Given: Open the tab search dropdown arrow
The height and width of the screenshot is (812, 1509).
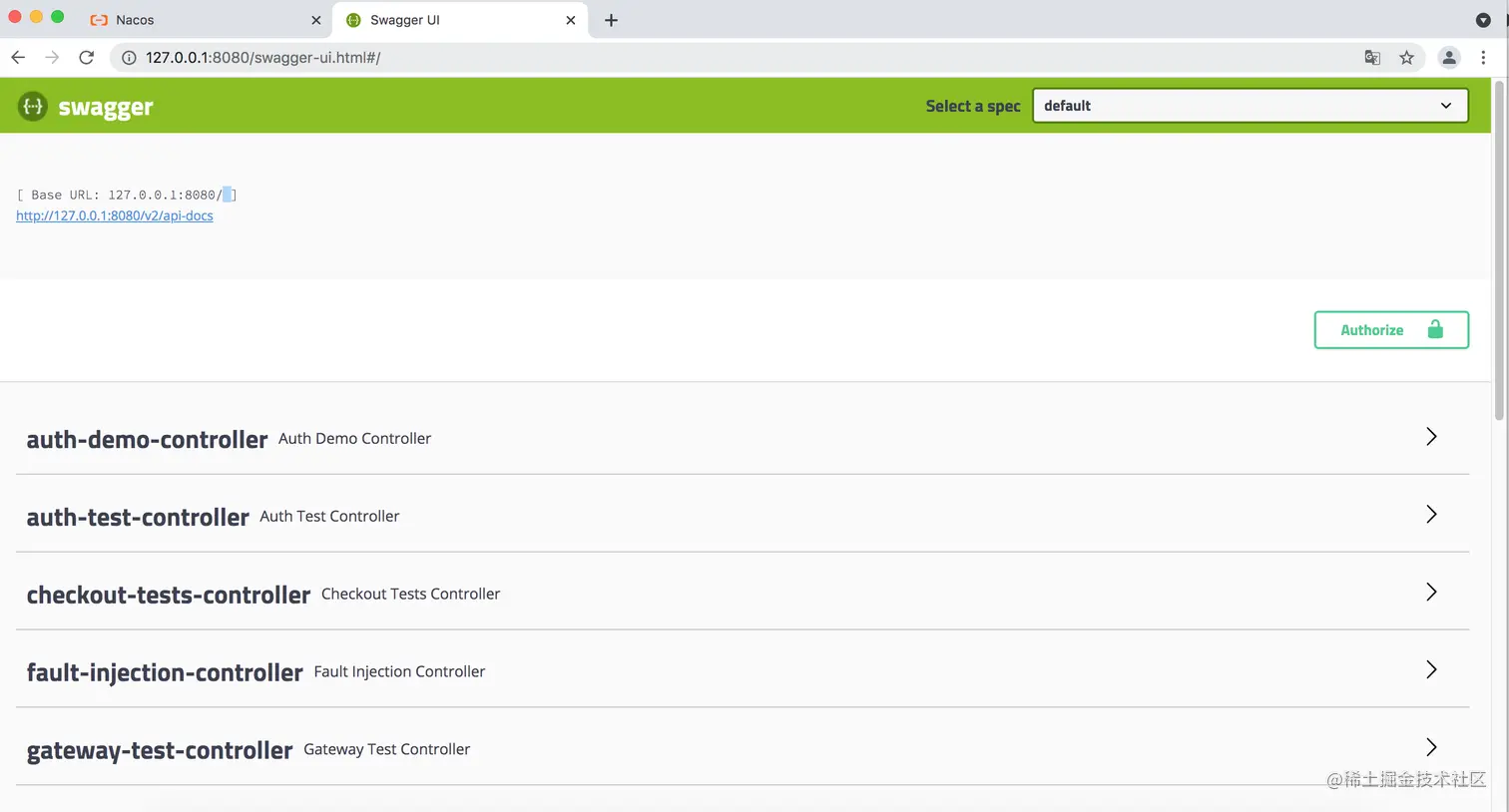Looking at the screenshot, I should point(1483,20).
